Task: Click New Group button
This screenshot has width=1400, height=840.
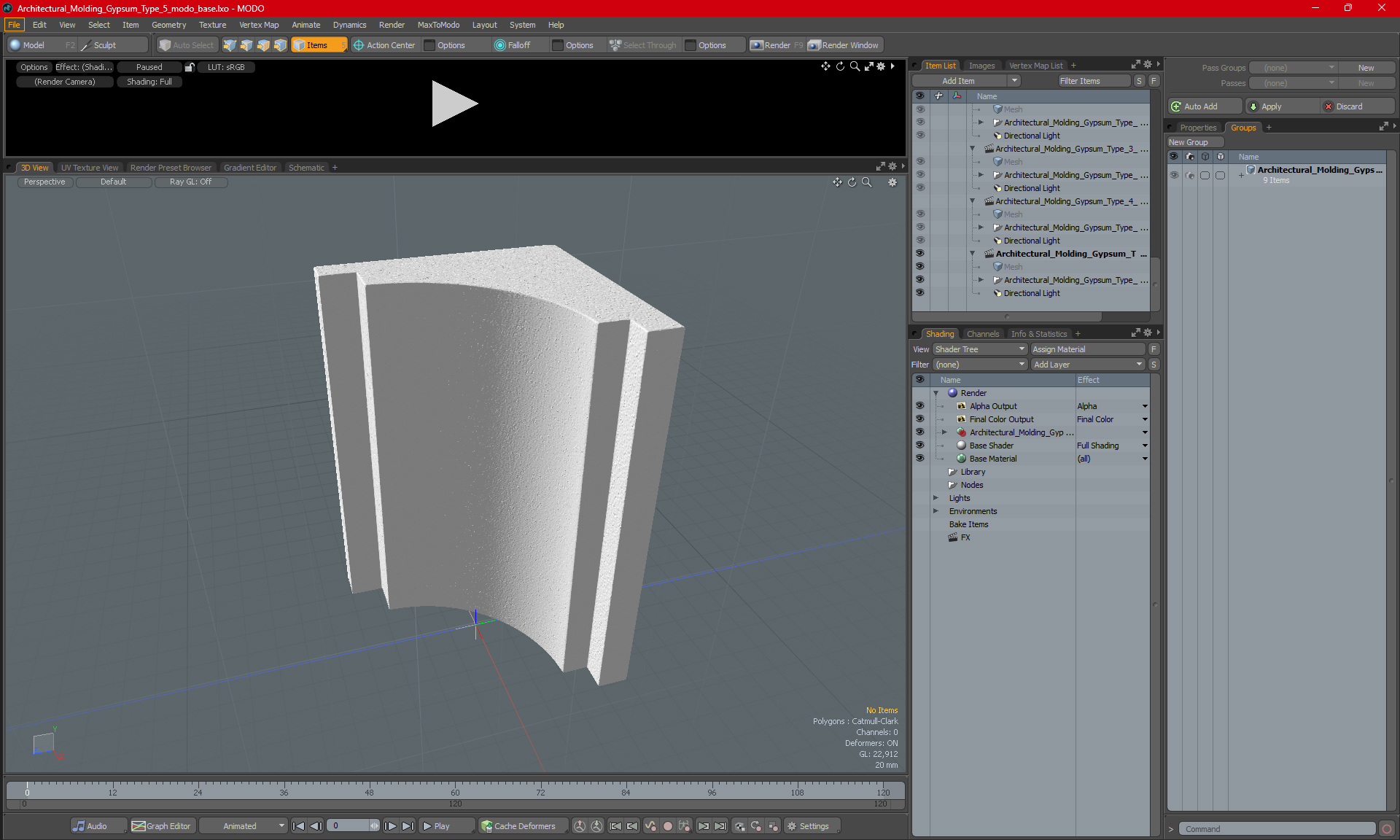Action: [1195, 142]
